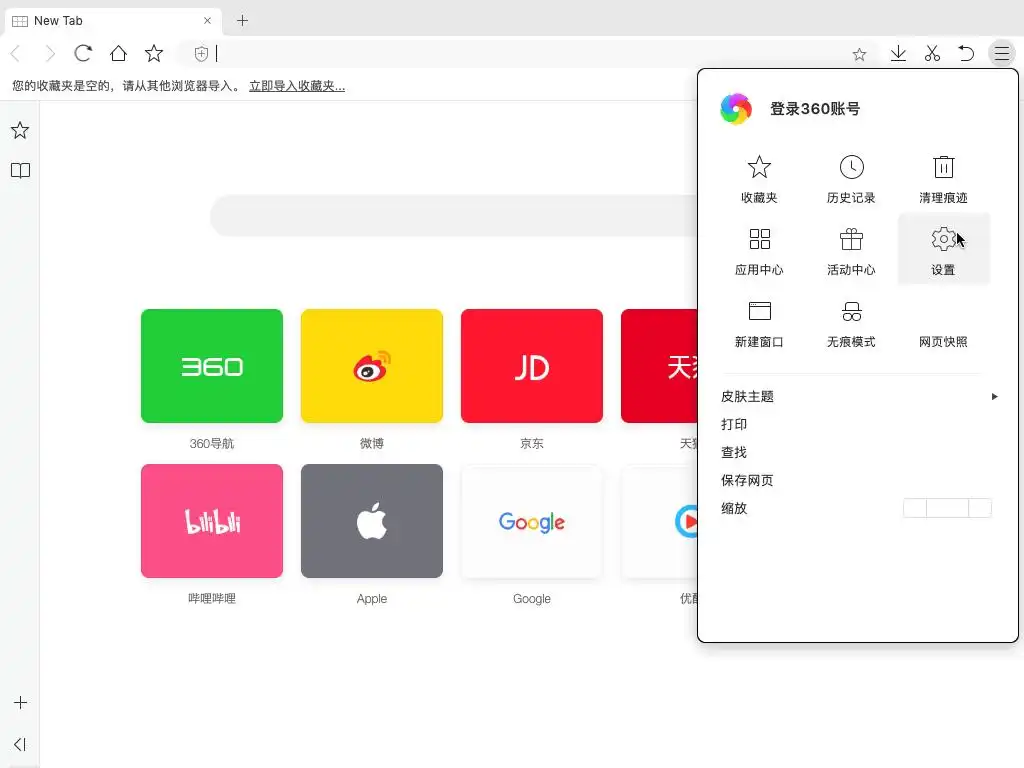This screenshot has height=768, width=1024.
Task: Open the partially hidden 天猫 tile
Action: pos(659,366)
